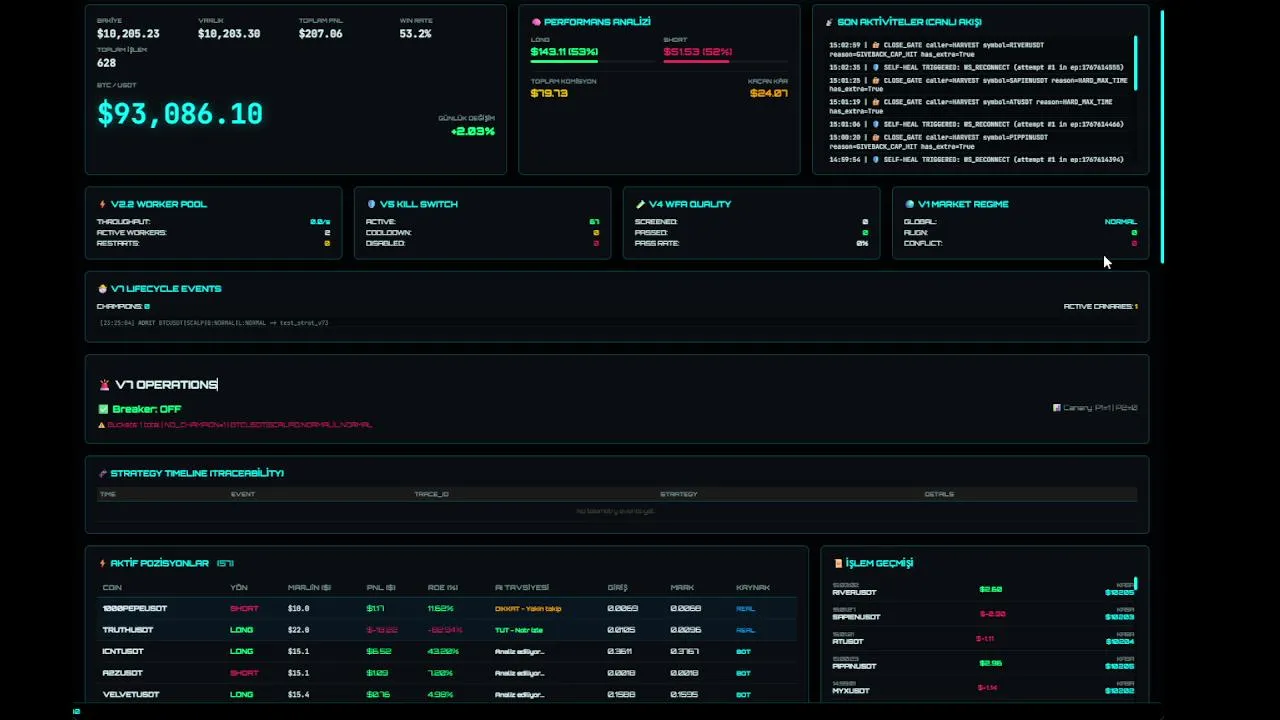Click the chick icon of V7 Lifecycle Events

click(x=102, y=289)
